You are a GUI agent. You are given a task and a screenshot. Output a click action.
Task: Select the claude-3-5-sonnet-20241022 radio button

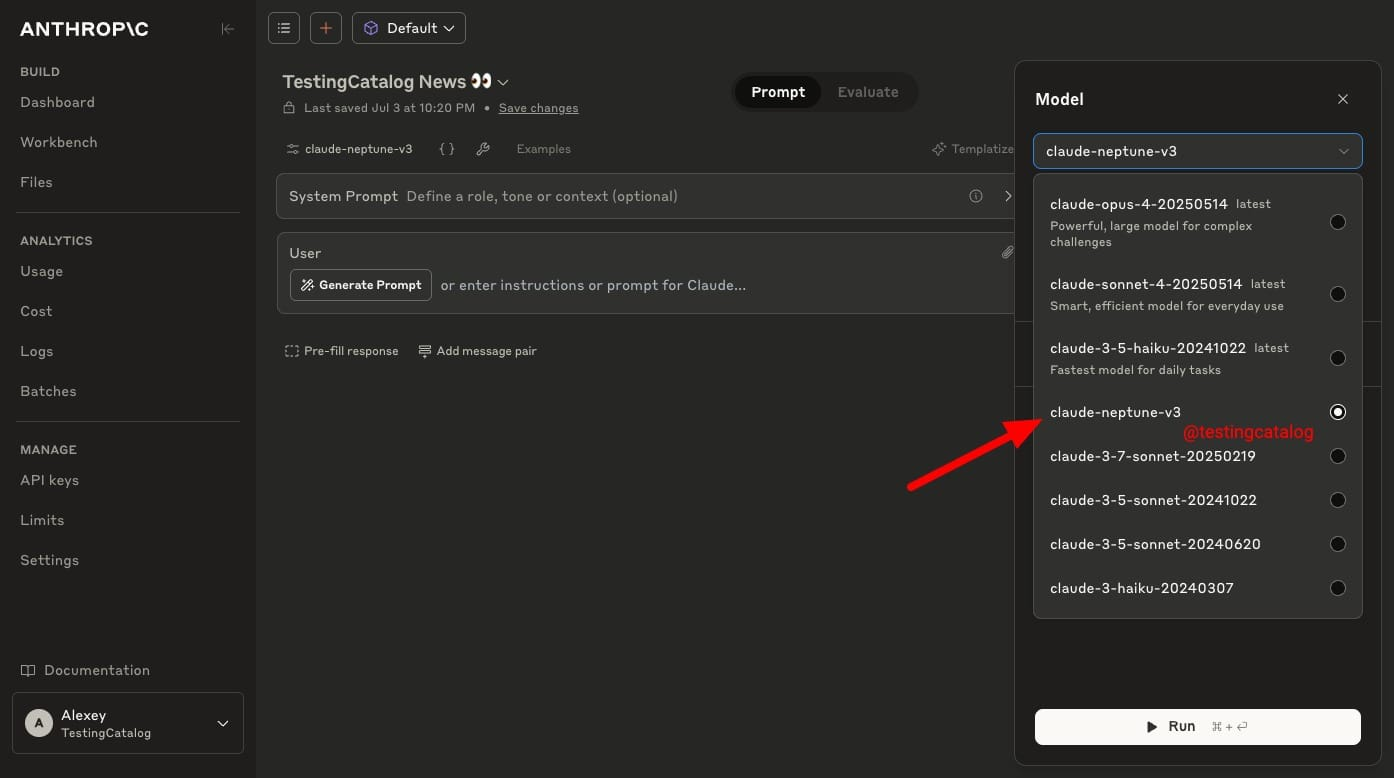click(1338, 500)
